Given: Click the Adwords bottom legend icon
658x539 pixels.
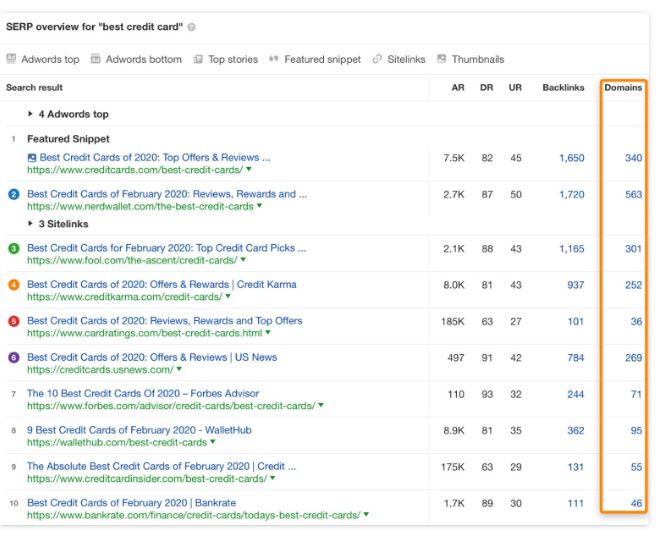Looking at the screenshot, I should coord(96,59).
